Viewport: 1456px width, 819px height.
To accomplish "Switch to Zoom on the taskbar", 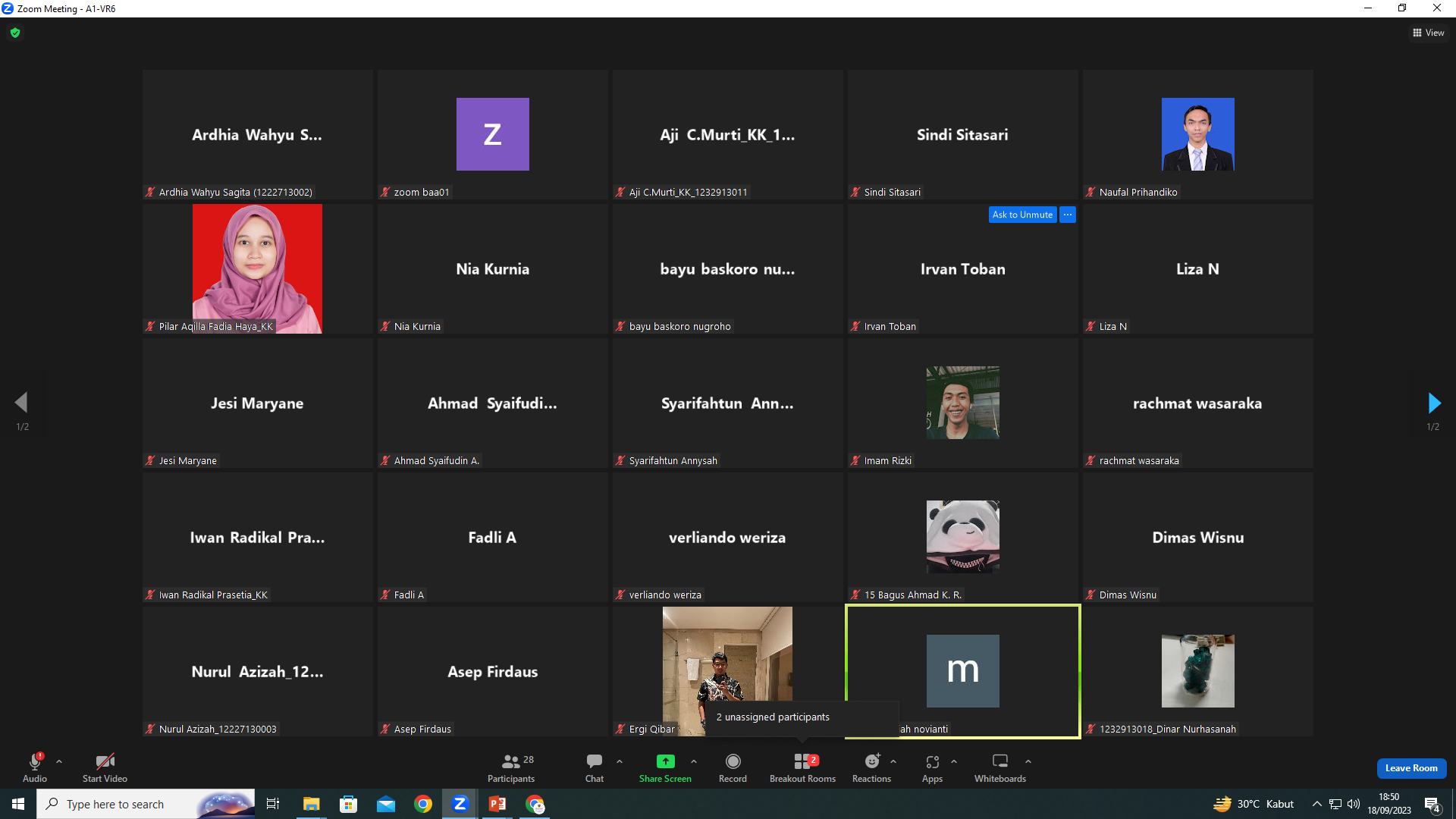I will (x=460, y=804).
